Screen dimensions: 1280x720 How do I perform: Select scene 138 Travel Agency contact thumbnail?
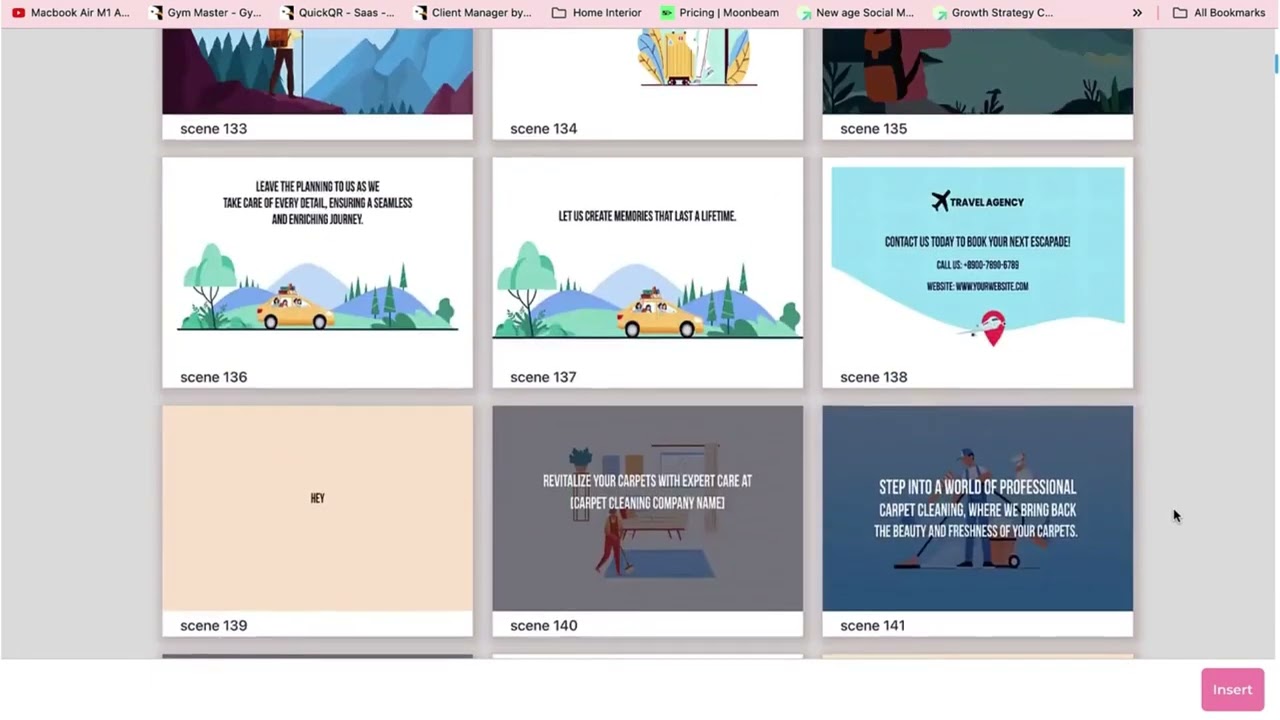[977, 260]
